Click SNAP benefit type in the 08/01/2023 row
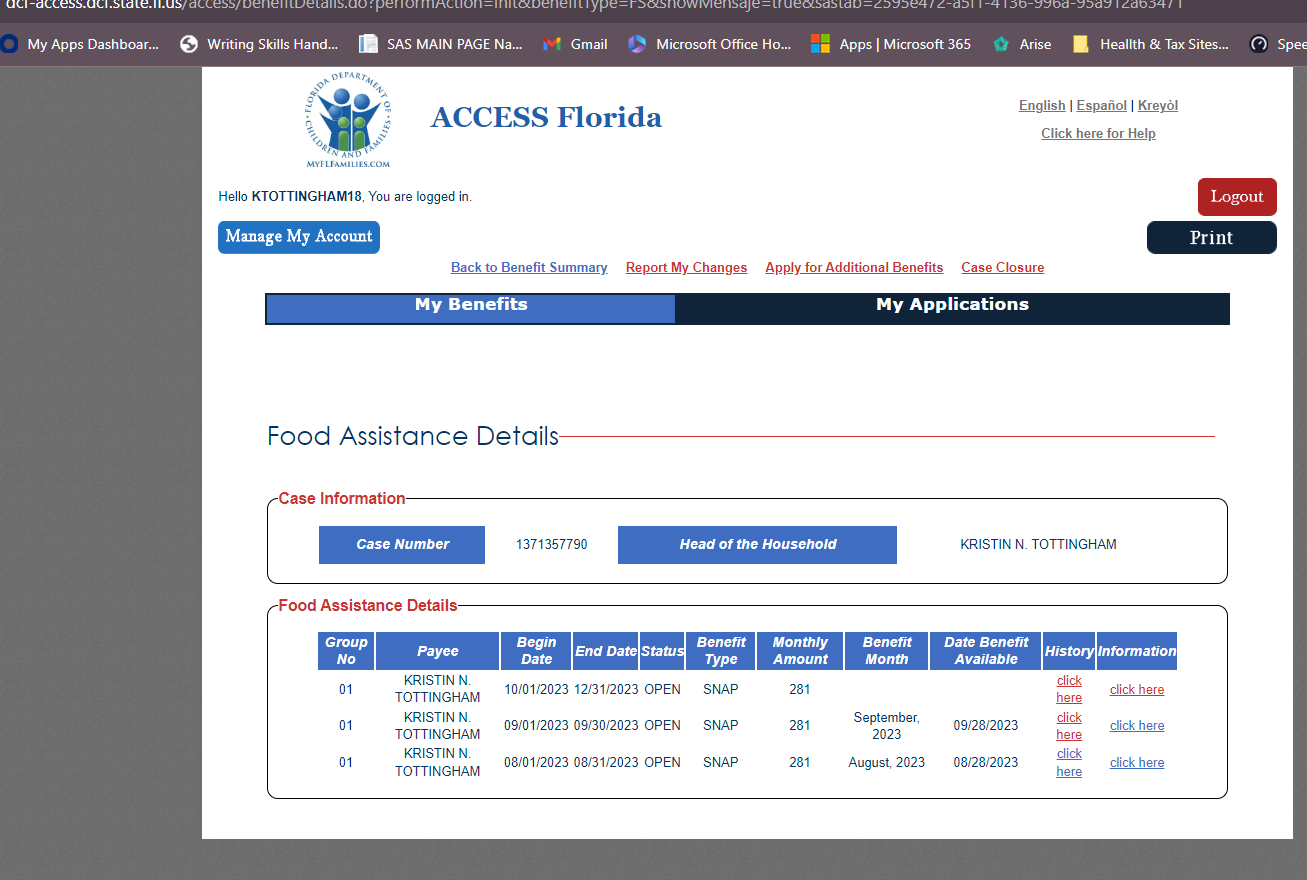Viewport: 1307px width, 880px height. coord(721,763)
